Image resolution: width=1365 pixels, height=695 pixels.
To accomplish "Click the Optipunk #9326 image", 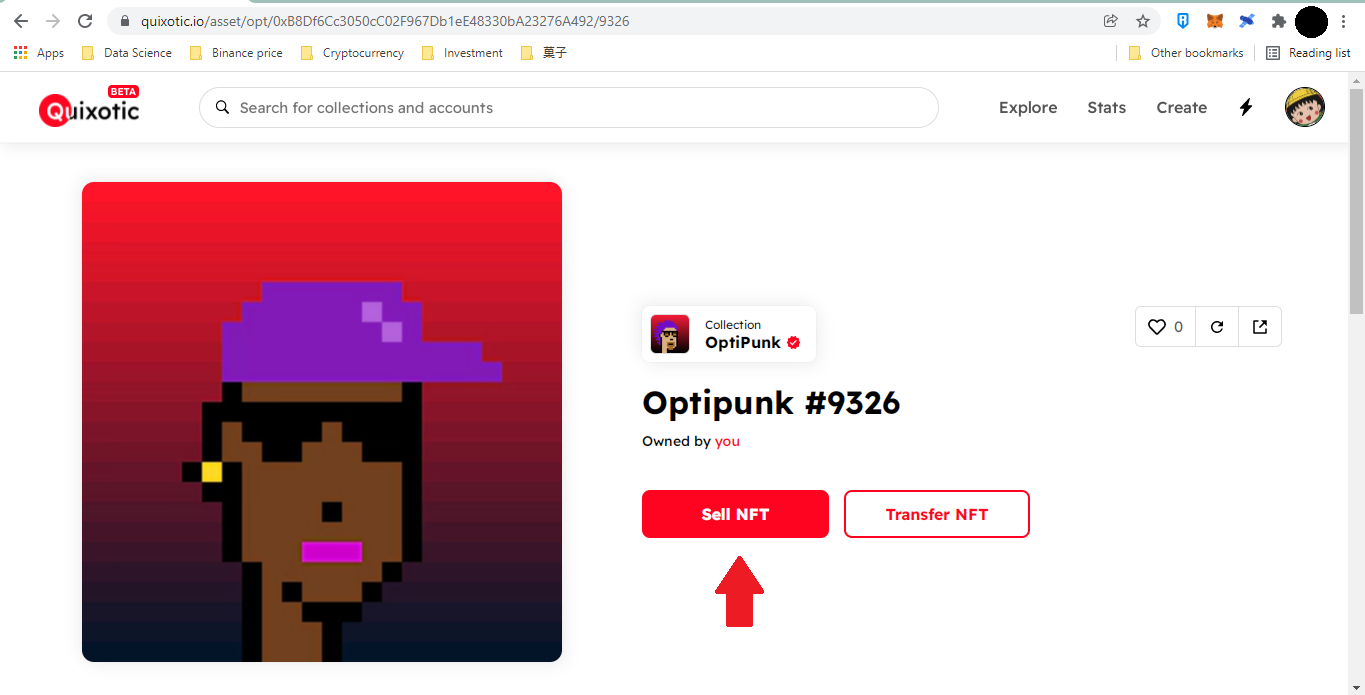I will click(322, 422).
